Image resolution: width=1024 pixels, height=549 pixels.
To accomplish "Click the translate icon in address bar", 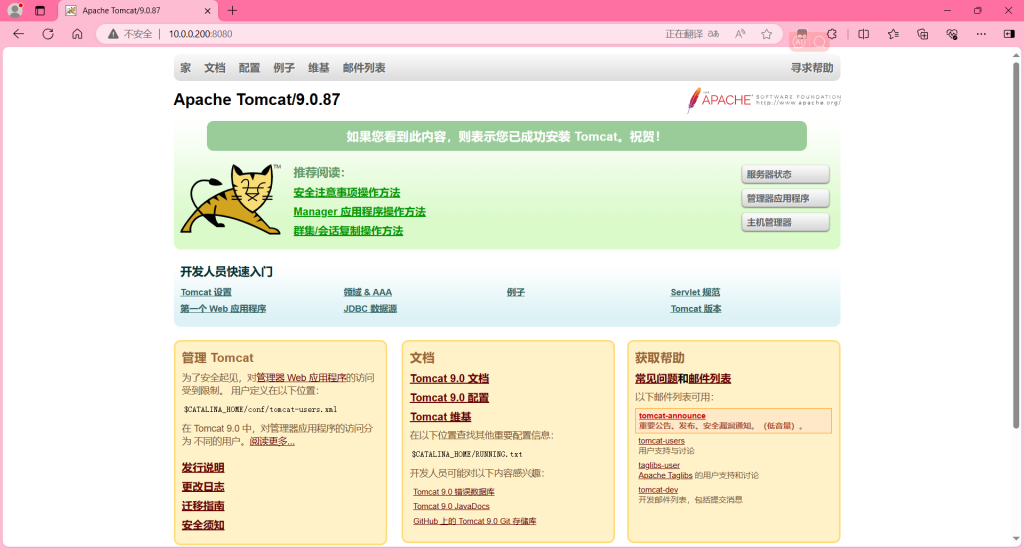I will coord(713,34).
